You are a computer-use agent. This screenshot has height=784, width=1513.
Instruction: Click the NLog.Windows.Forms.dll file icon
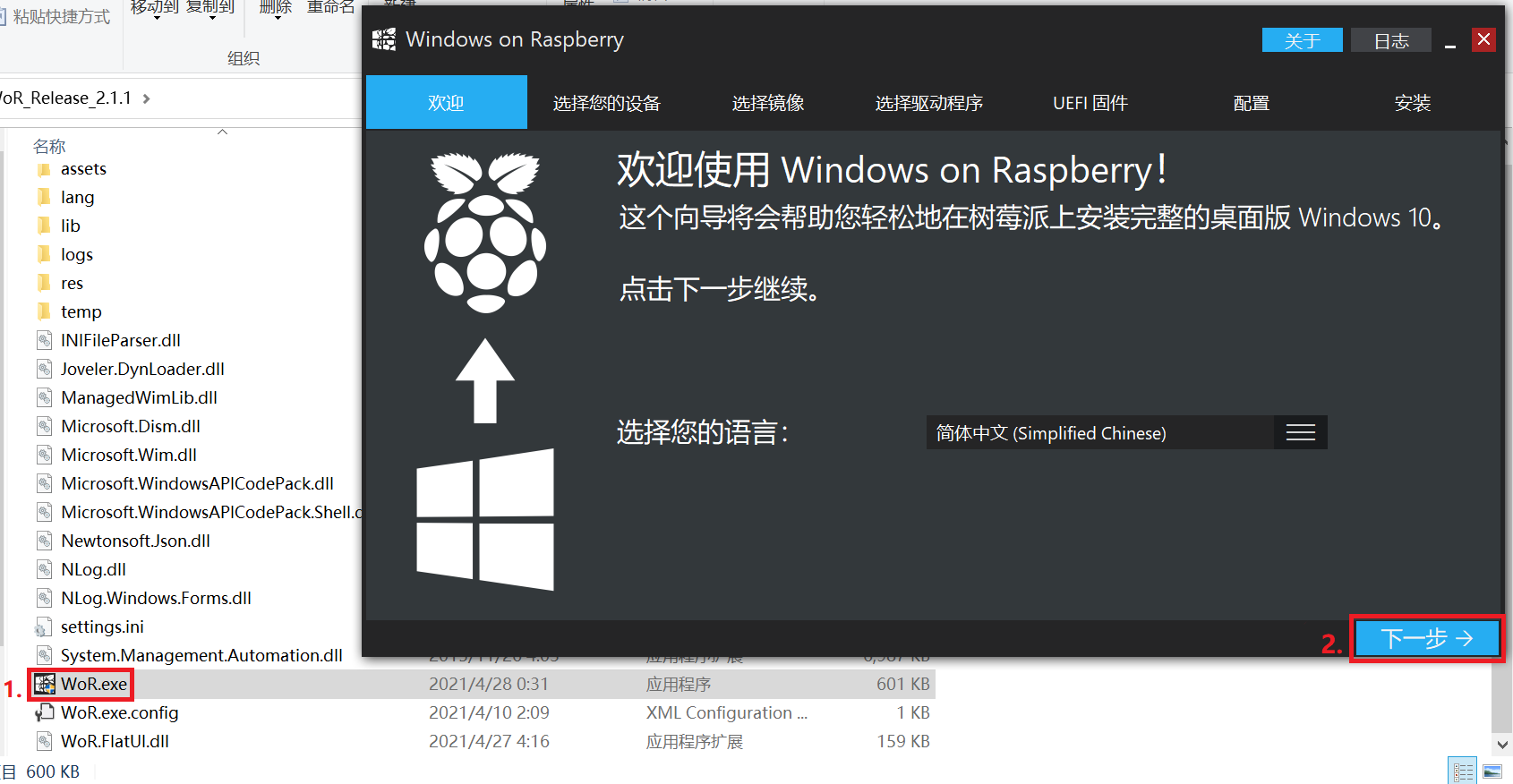(x=44, y=599)
